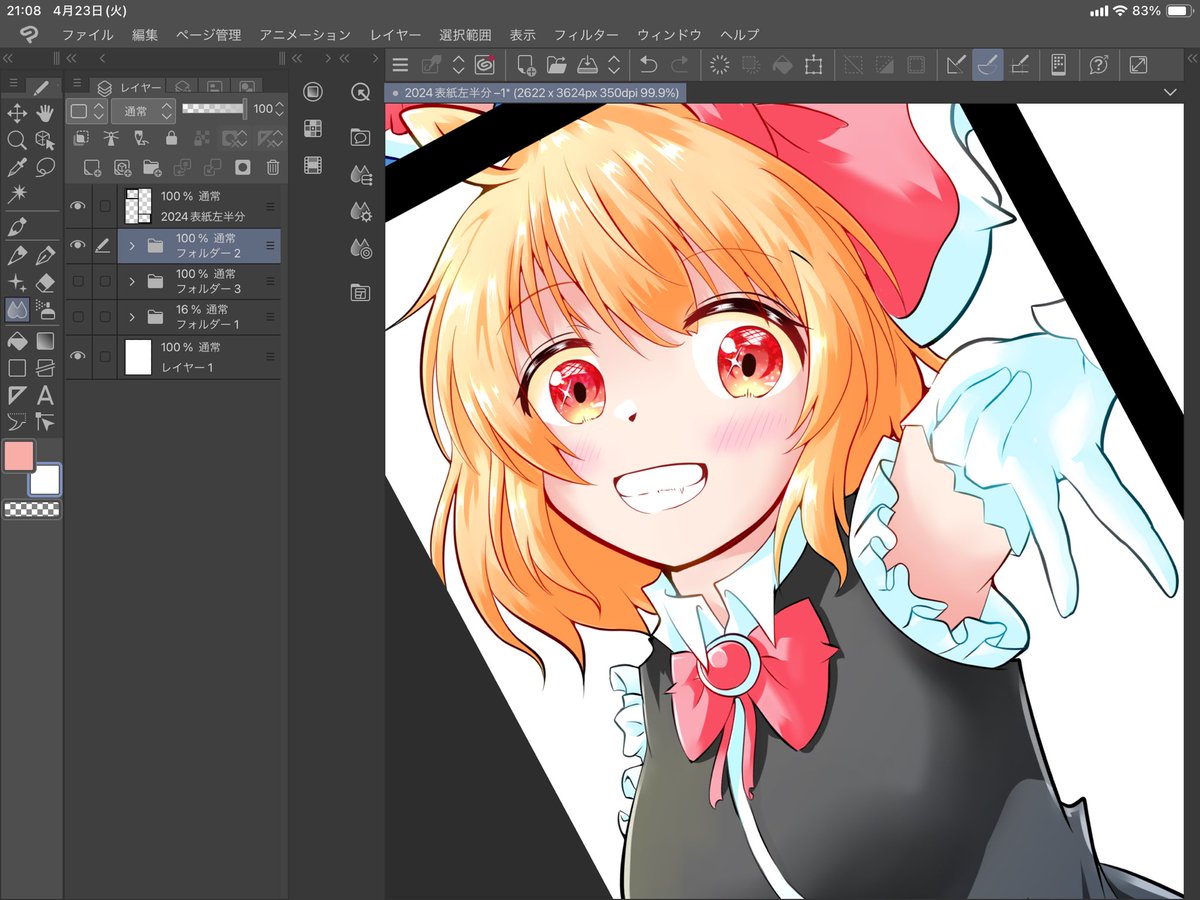Image resolution: width=1200 pixels, height=900 pixels.
Task: Open the ヘルプ menu
Action: 740,35
